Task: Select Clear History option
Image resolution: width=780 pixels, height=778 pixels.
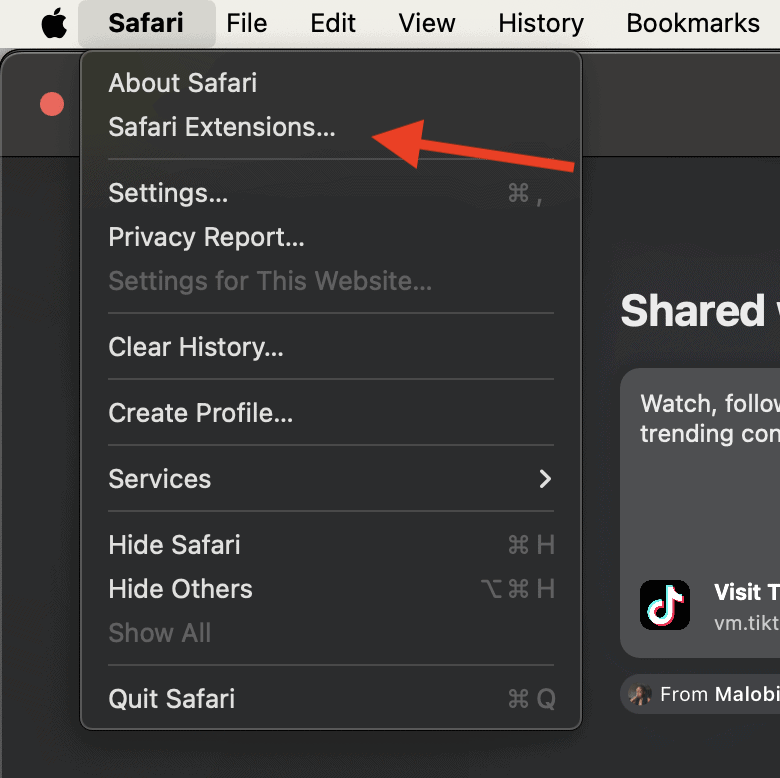Action: coord(196,347)
